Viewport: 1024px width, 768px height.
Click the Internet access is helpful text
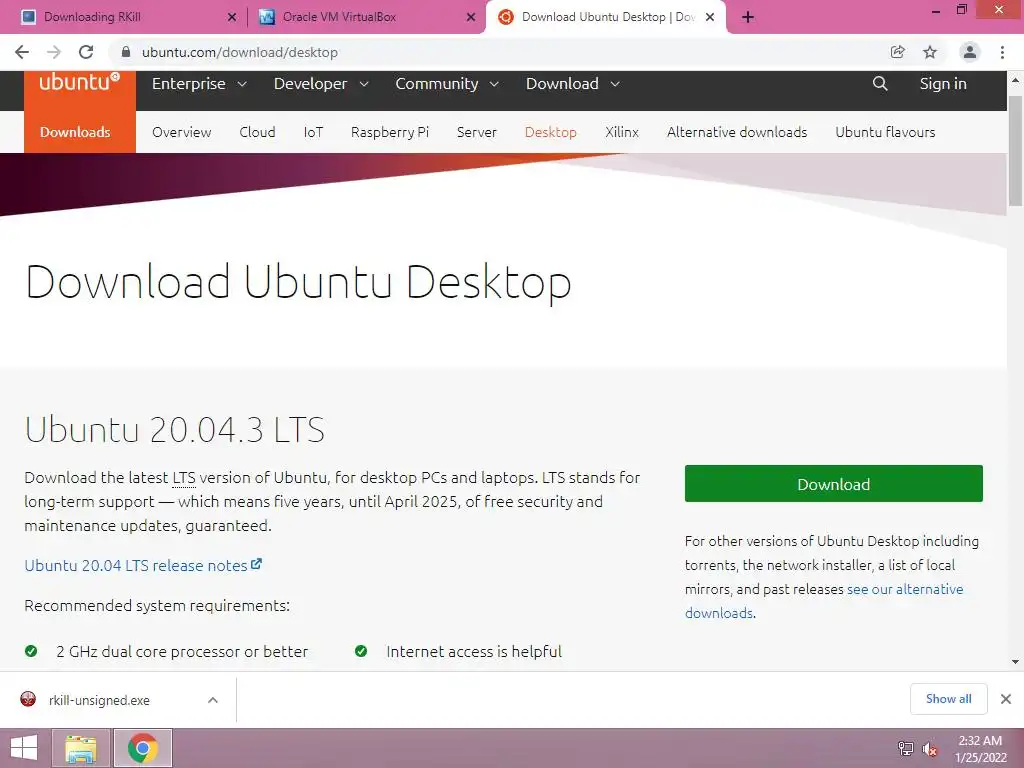point(473,651)
